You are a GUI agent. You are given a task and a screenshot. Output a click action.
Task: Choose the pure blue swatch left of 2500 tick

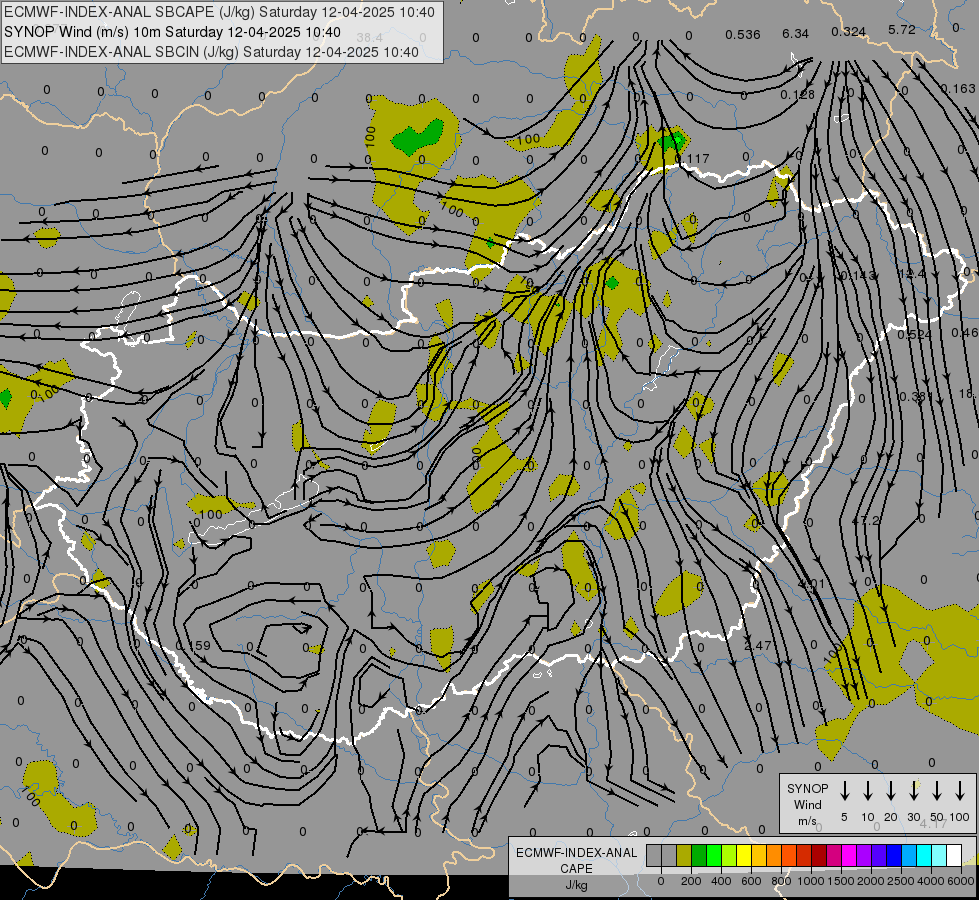[x=895, y=855]
